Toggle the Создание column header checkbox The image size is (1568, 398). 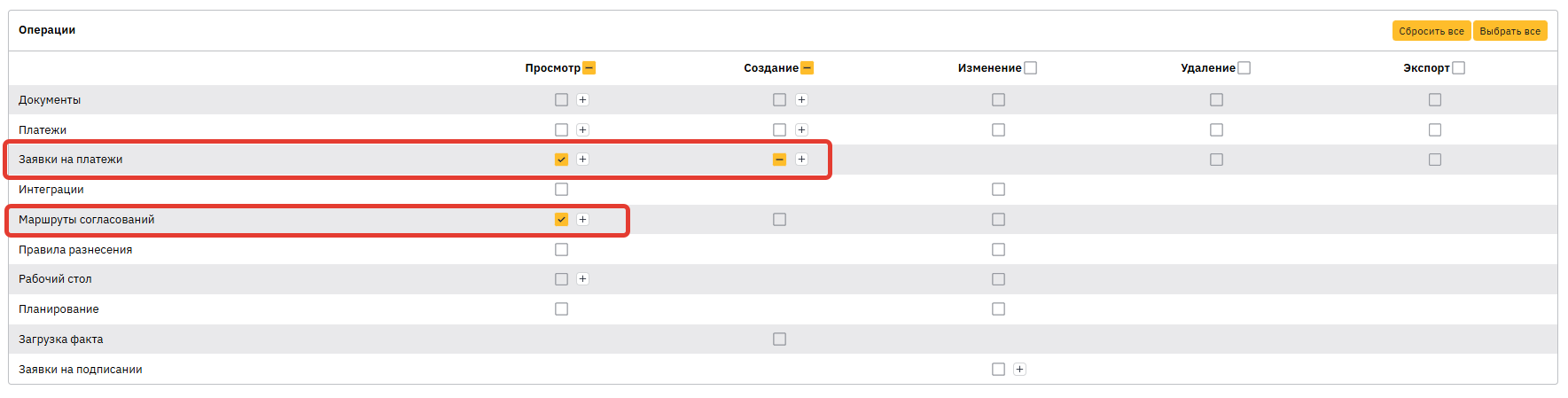(x=807, y=68)
